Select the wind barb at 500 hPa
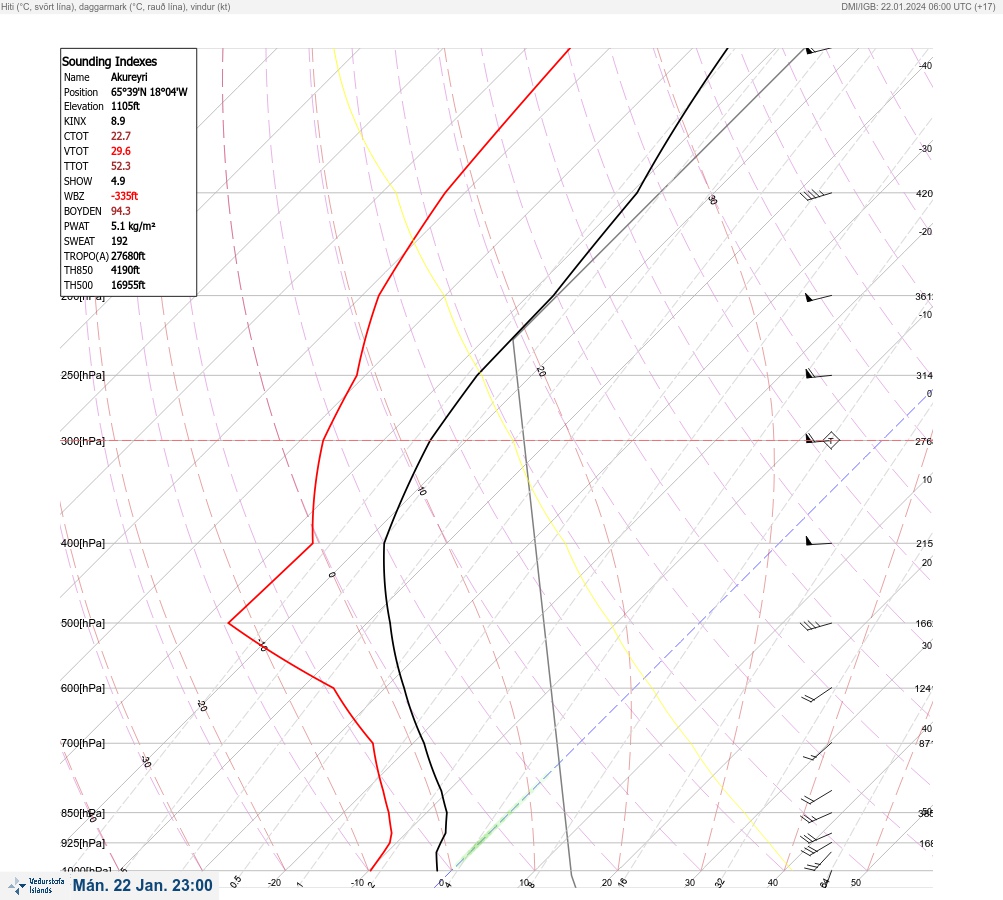1003x900 pixels. point(816,625)
